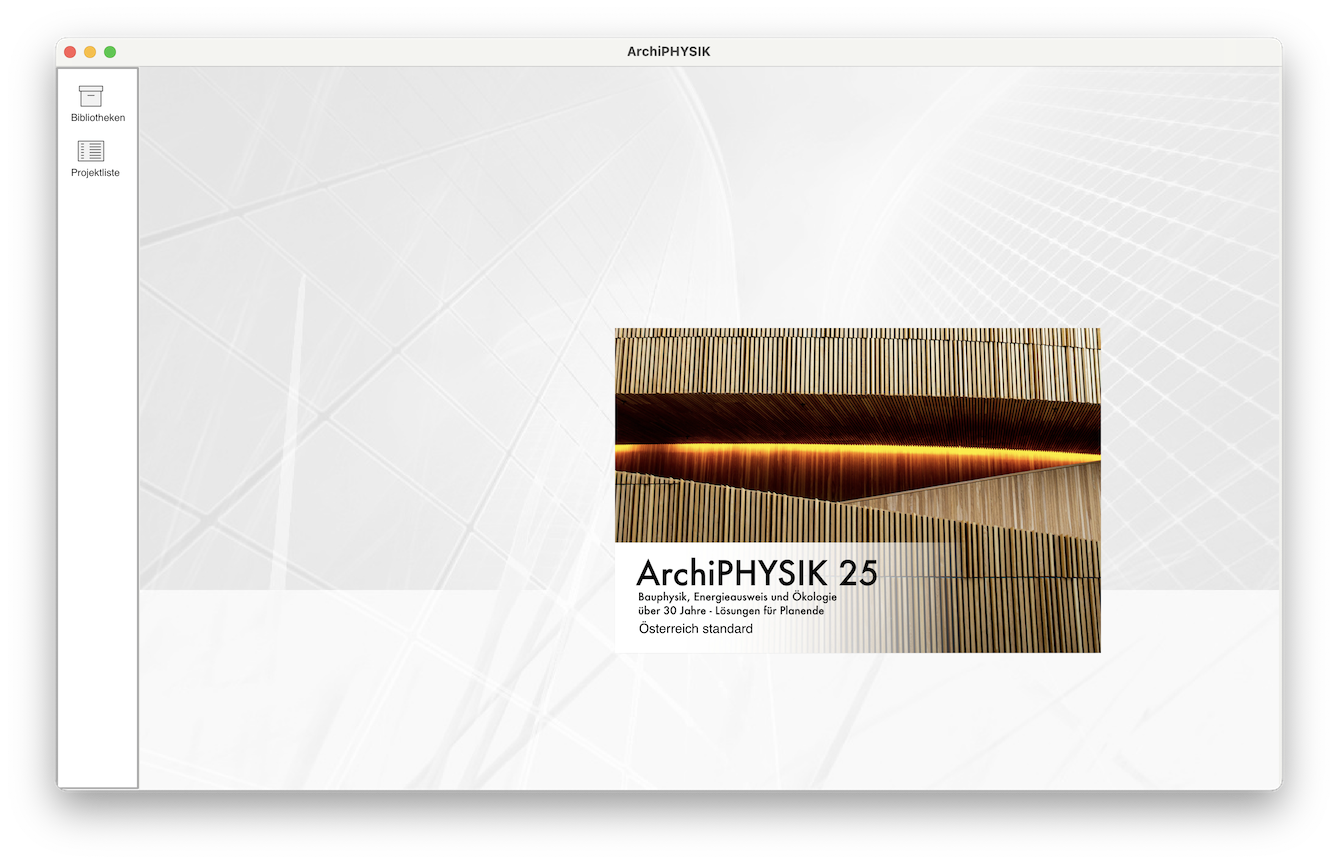Close the ArchiPHYSIK window with red button
Image resolution: width=1338 pixels, height=864 pixels.
[70, 52]
